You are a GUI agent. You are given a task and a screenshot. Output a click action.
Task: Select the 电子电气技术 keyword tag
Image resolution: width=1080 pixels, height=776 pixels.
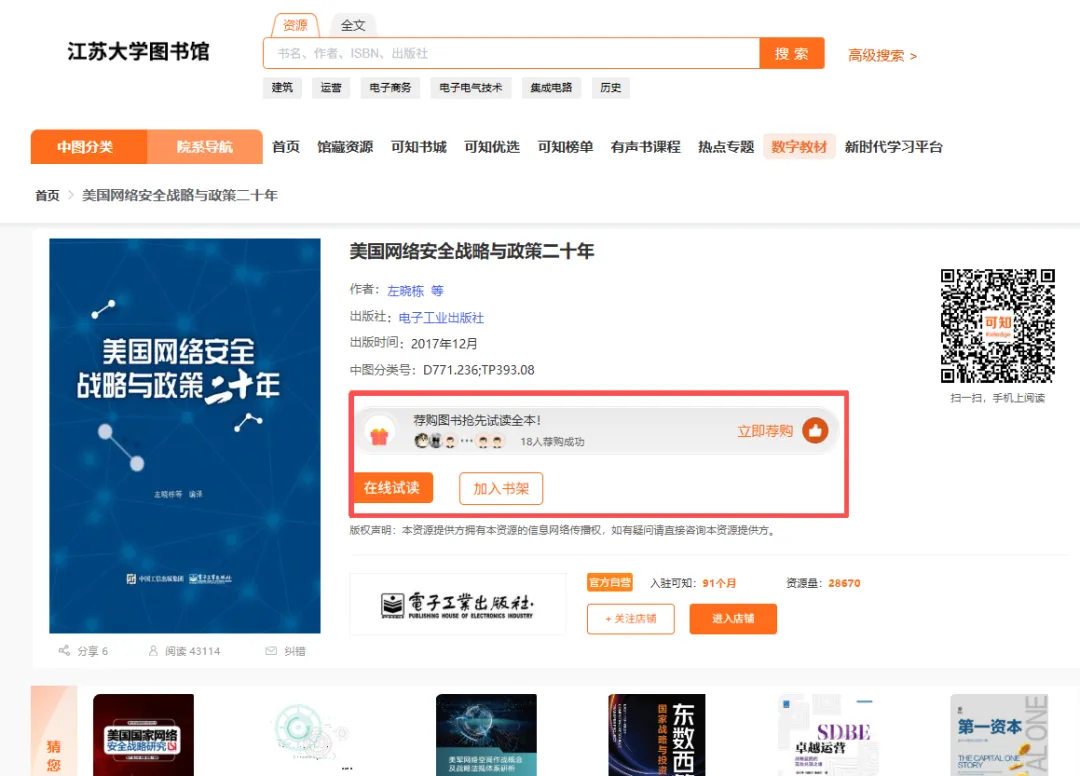tap(470, 87)
